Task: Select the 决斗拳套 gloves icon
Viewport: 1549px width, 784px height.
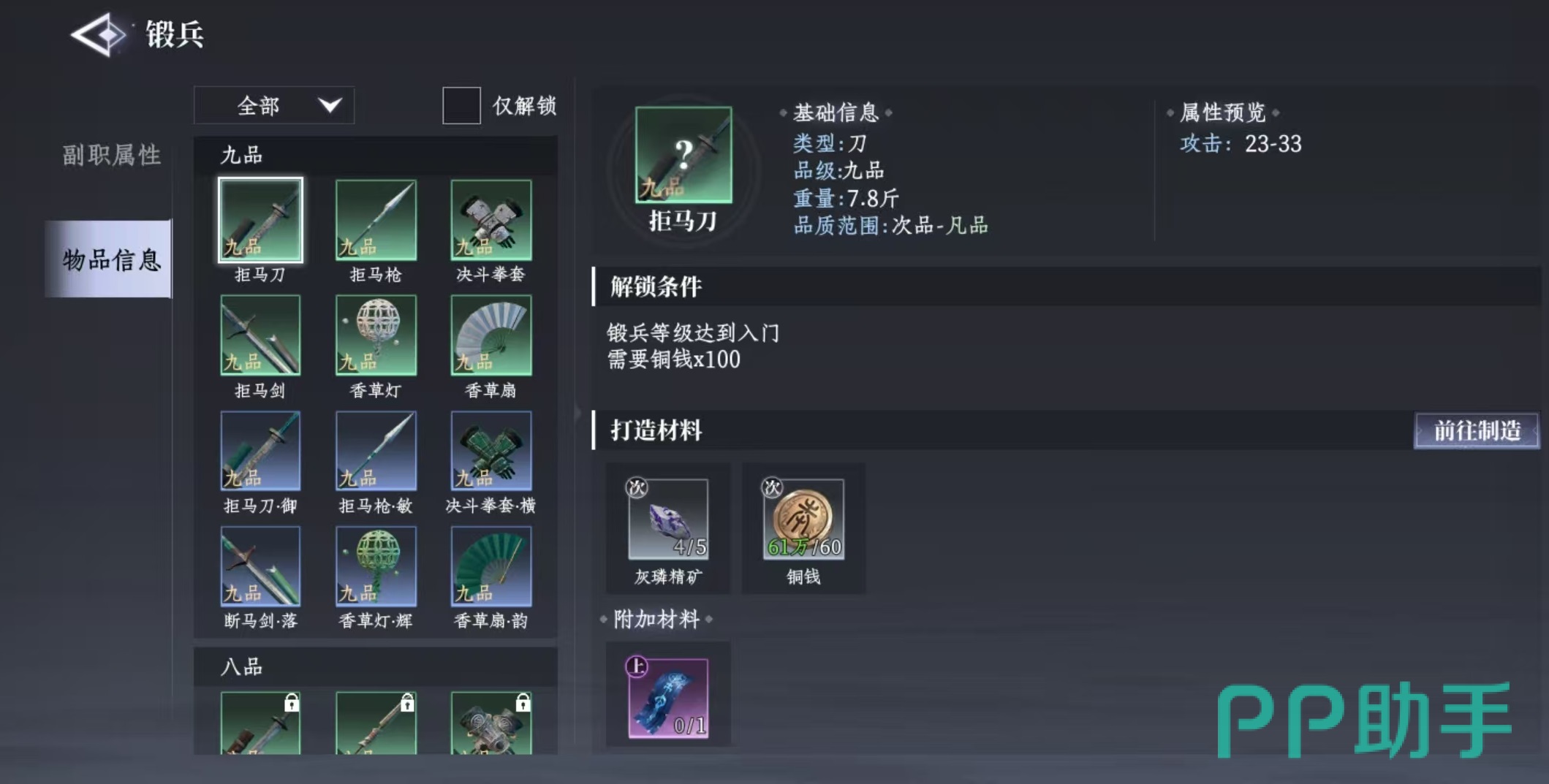Action: (491, 220)
